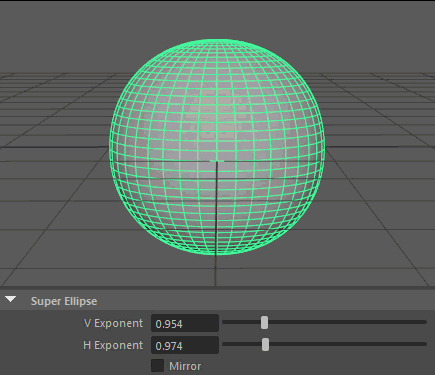The width and height of the screenshot is (435, 375).
Task: Click the top pole of the sphere
Action: [x=217, y=40]
